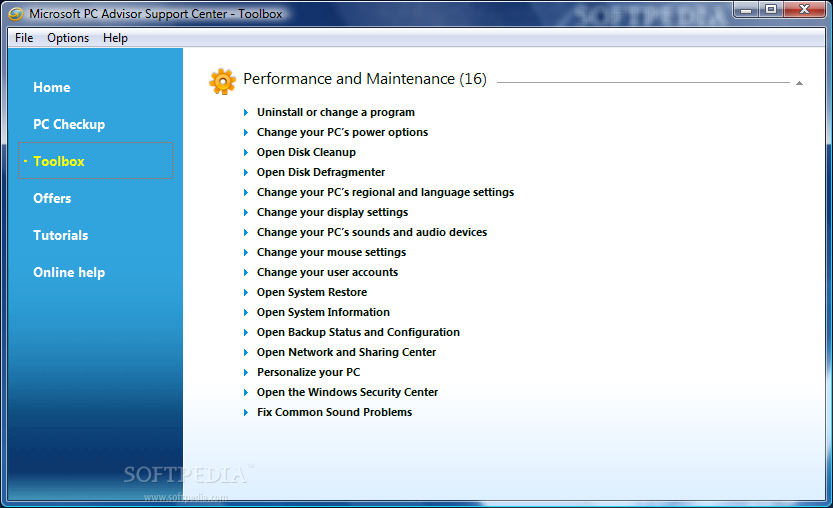This screenshot has width=833, height=508.
Task: Launch Open Disk Cleanup
Action: [306, 153]
